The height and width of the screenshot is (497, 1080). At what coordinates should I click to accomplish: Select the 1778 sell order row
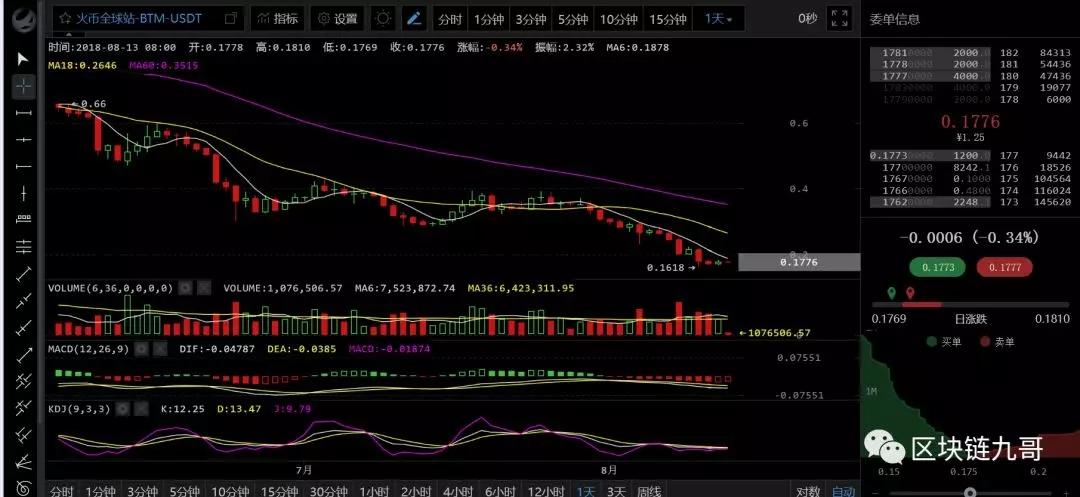(x=970, y=64)
